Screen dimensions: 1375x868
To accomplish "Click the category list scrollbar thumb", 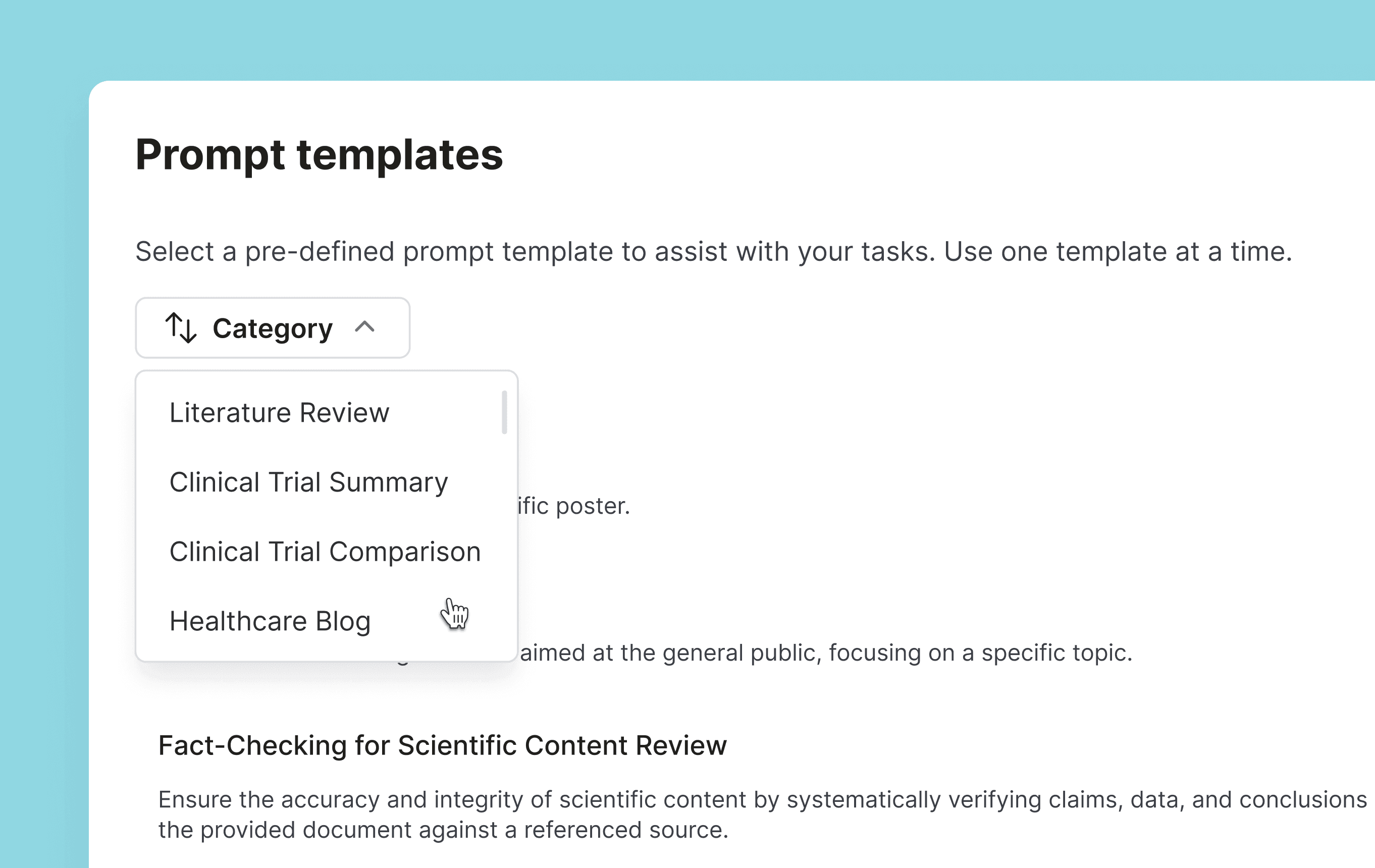I will pyautogui.click(x=504, y=412).
